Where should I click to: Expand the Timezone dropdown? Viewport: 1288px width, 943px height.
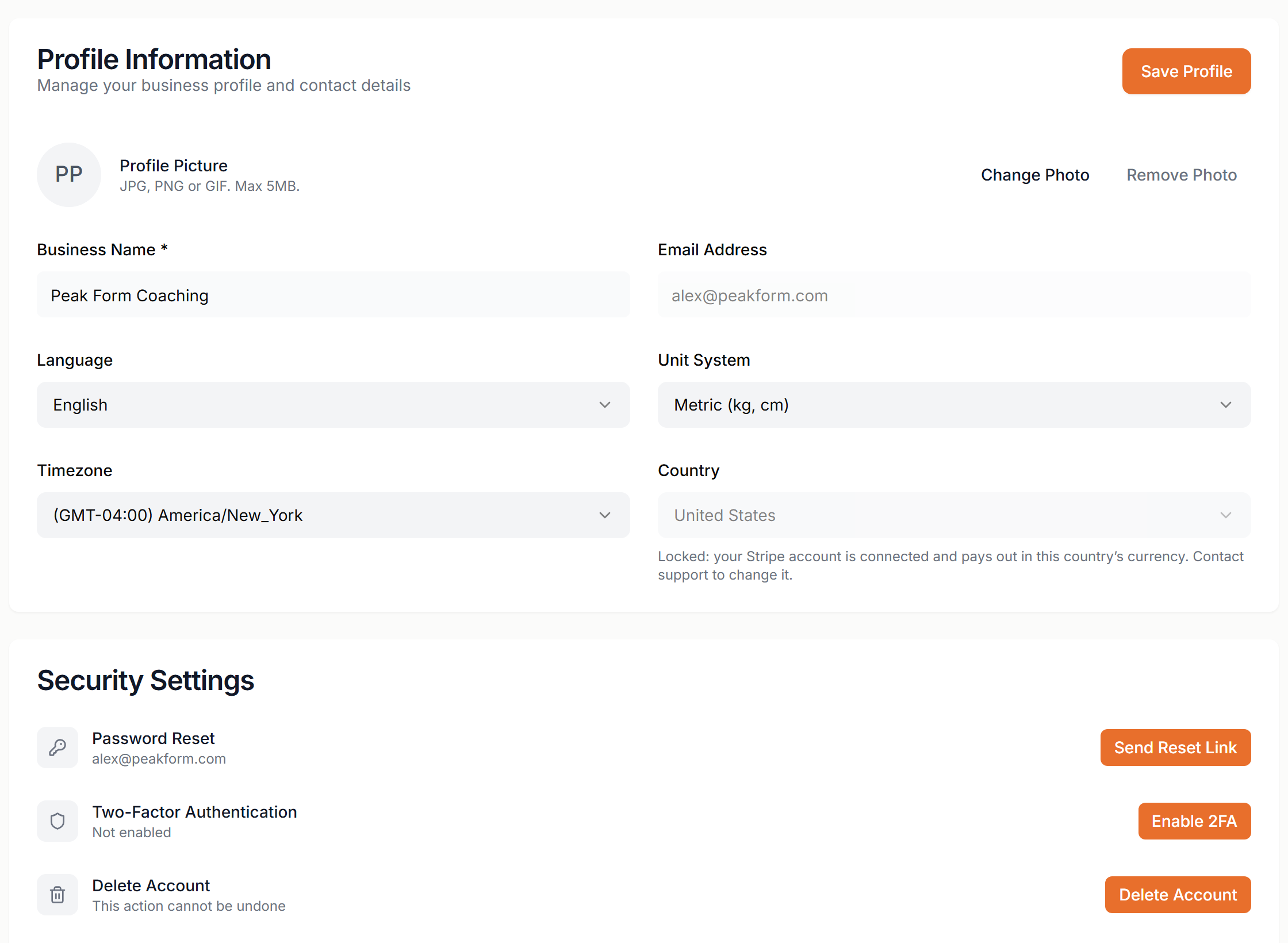tap(333, 515)
